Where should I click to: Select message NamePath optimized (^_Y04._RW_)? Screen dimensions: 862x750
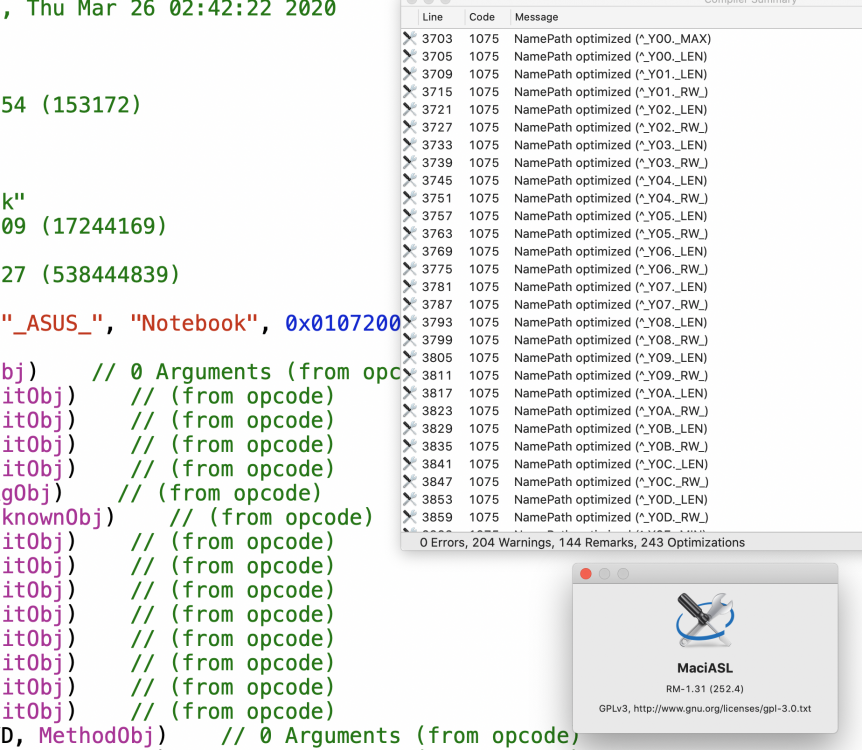(611, 198)
